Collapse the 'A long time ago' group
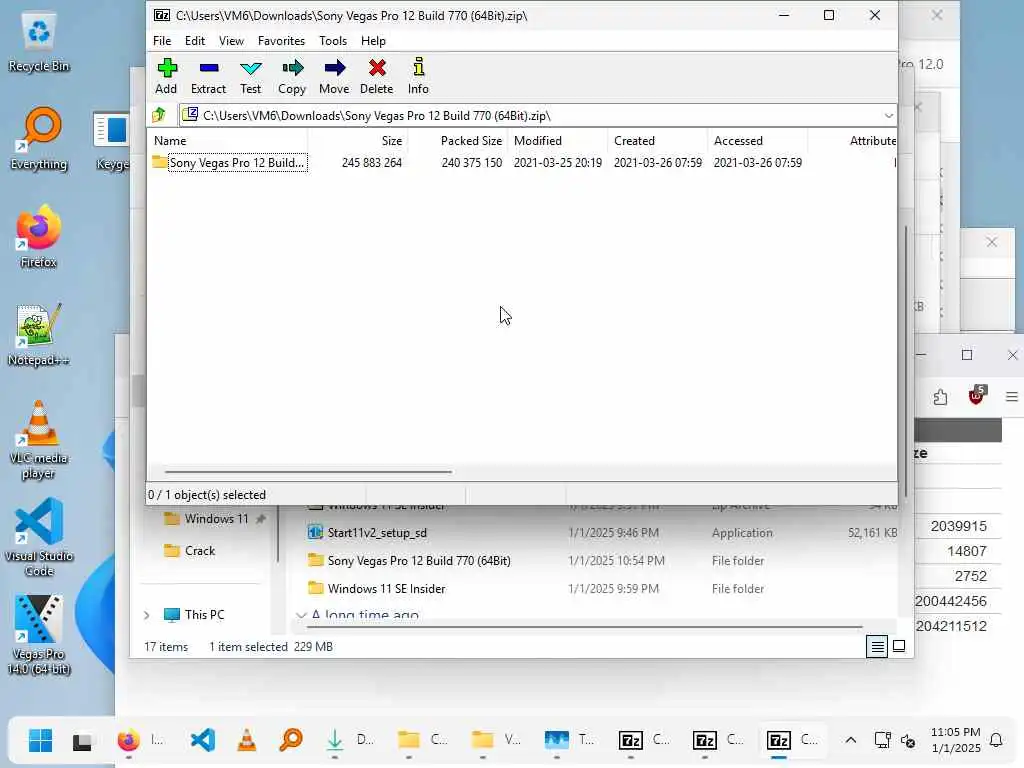This screenshot has width=1024, height=768. tap(301, 615)
